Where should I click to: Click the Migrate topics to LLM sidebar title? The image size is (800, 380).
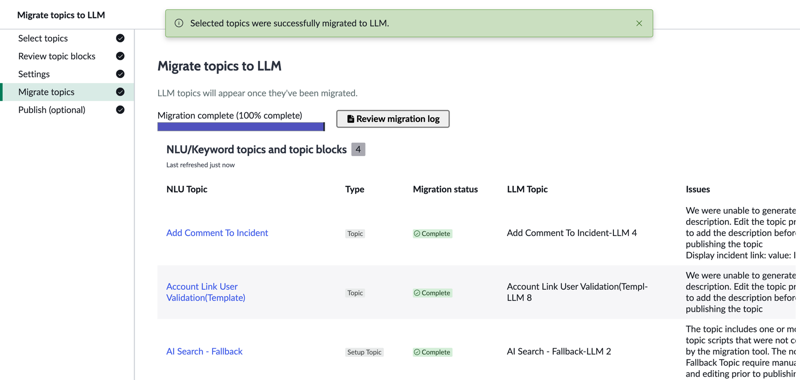[x=61, y=15]
